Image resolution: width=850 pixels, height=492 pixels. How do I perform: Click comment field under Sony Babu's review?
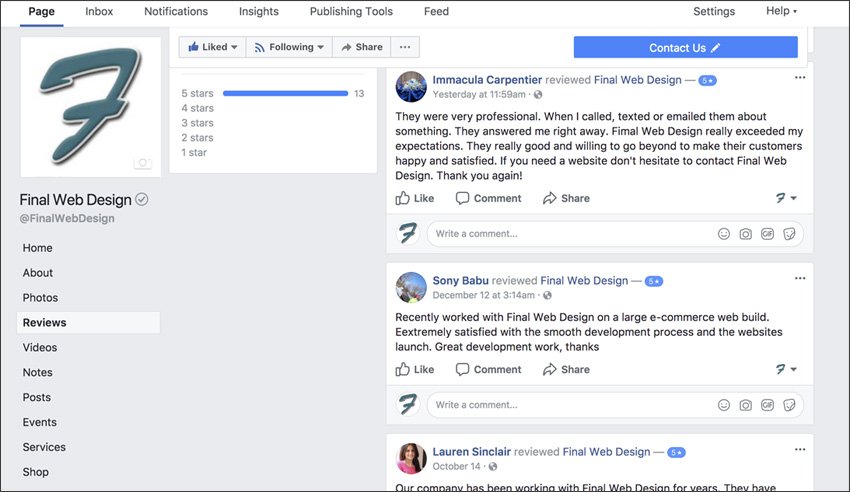[x=615, y=405]
